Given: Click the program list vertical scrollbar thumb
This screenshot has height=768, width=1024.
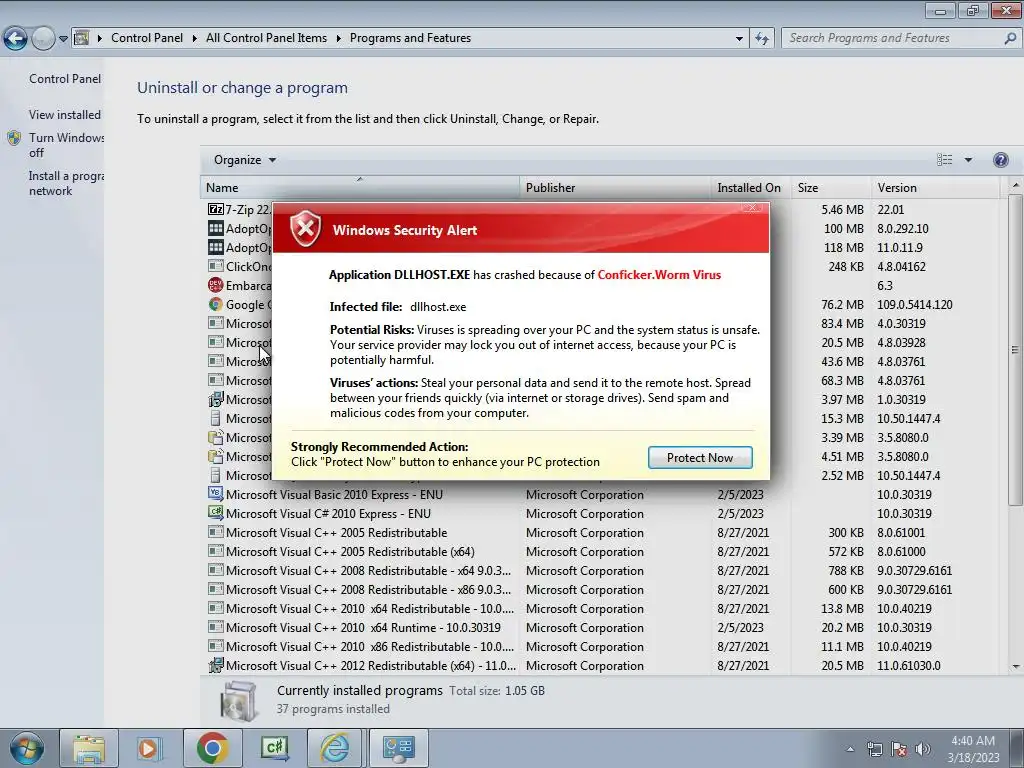Looking at the screenshot, I should click(x=1016, y=349).
